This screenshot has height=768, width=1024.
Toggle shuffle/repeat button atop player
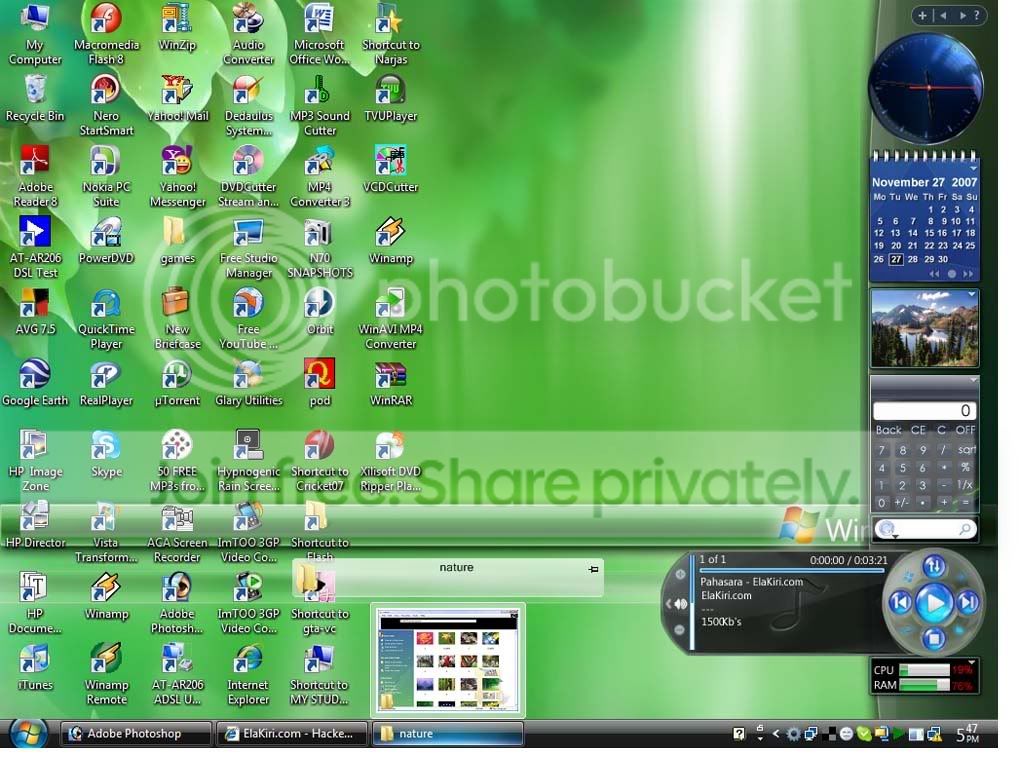point(934,566)
